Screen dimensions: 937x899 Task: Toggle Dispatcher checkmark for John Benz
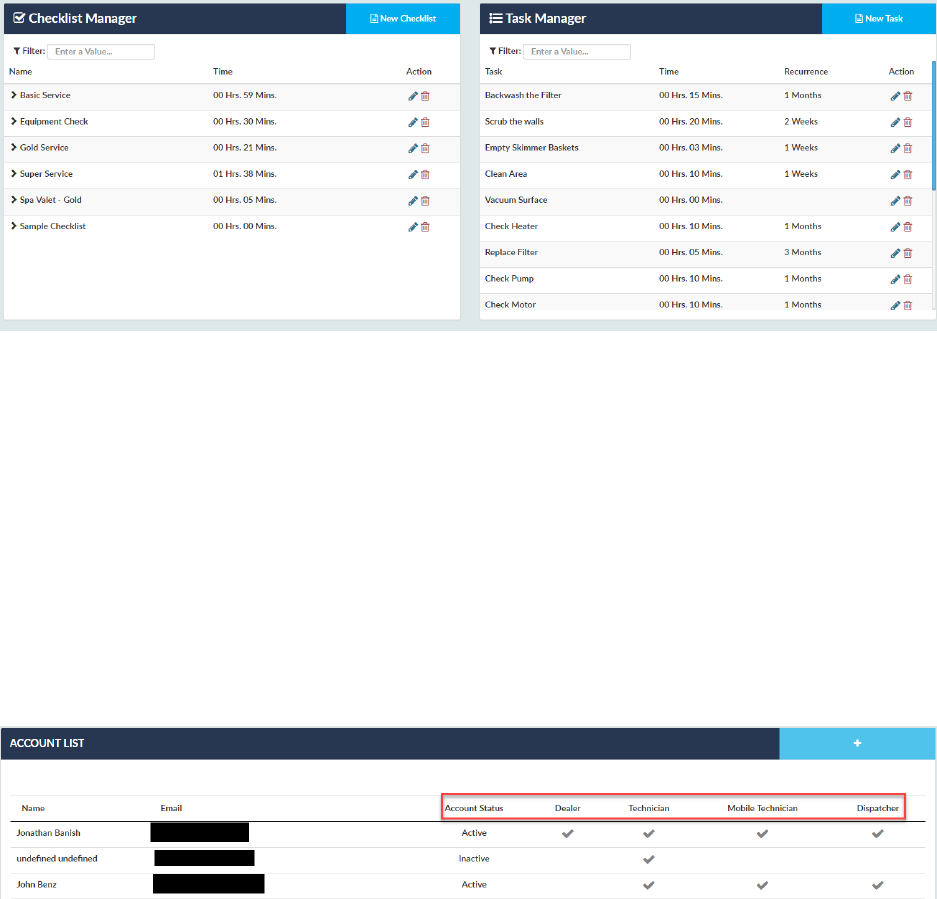coord(877,885)
